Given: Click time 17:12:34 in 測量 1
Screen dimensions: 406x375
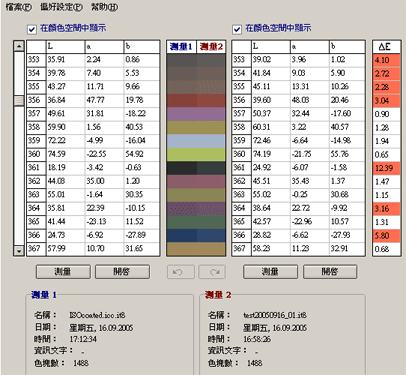Looking at the screenshot, I should tap(83, 339).
